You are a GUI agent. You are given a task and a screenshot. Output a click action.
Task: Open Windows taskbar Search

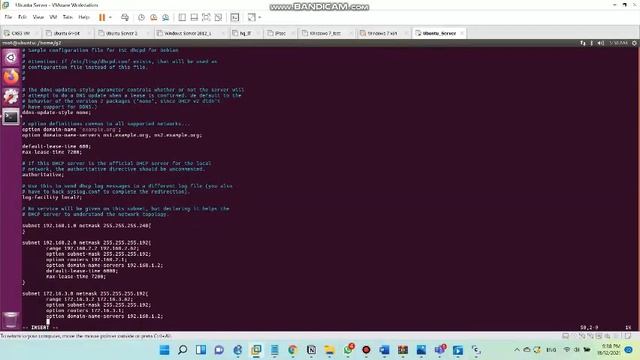tap(182, 350)
